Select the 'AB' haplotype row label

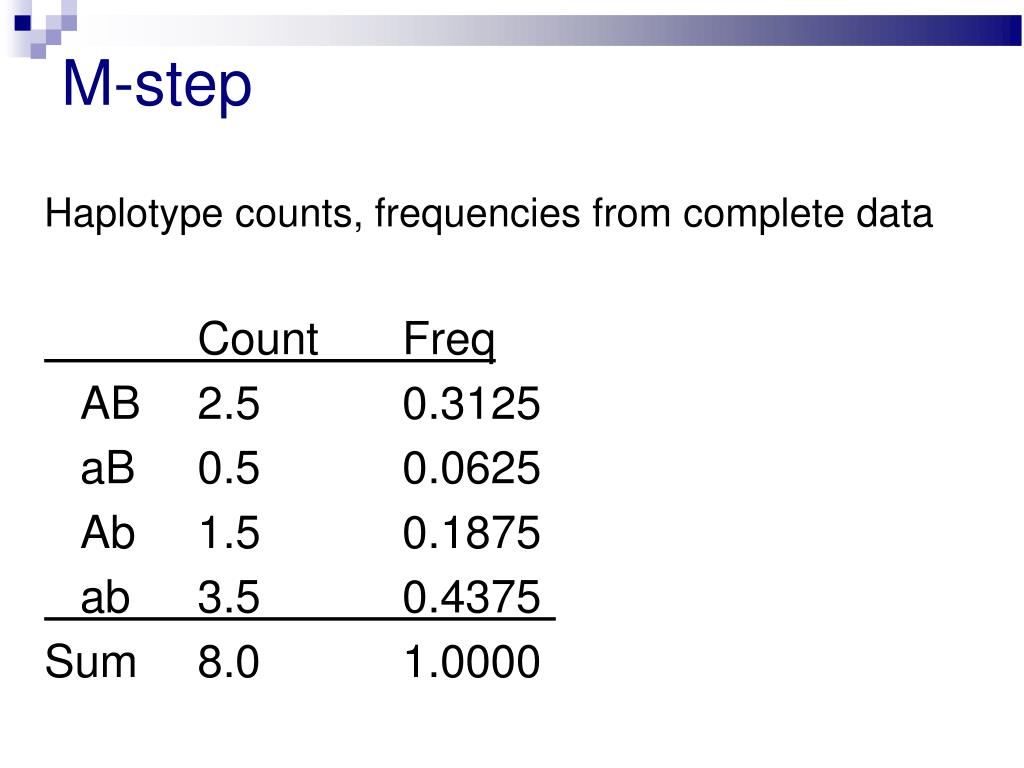click(110, 403)
